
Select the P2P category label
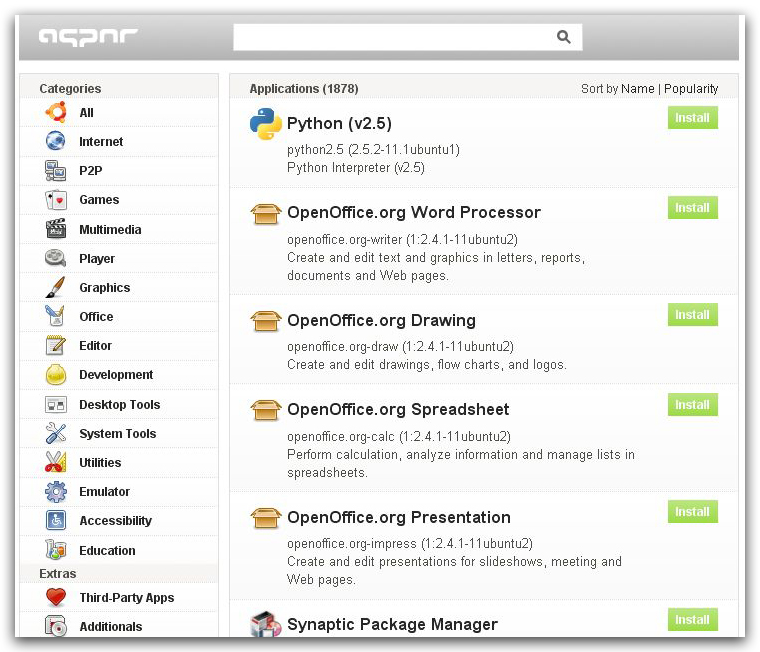[91, 171]
